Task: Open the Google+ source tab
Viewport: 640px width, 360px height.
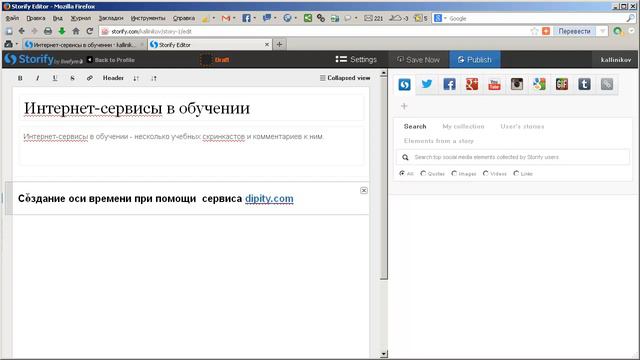Action: (472, 84)
